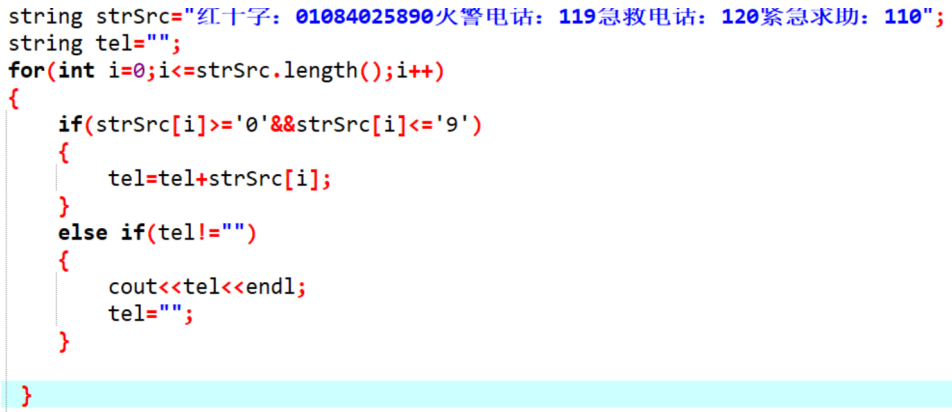Click the for keyword
952x412 pixels.
[27, 71]
